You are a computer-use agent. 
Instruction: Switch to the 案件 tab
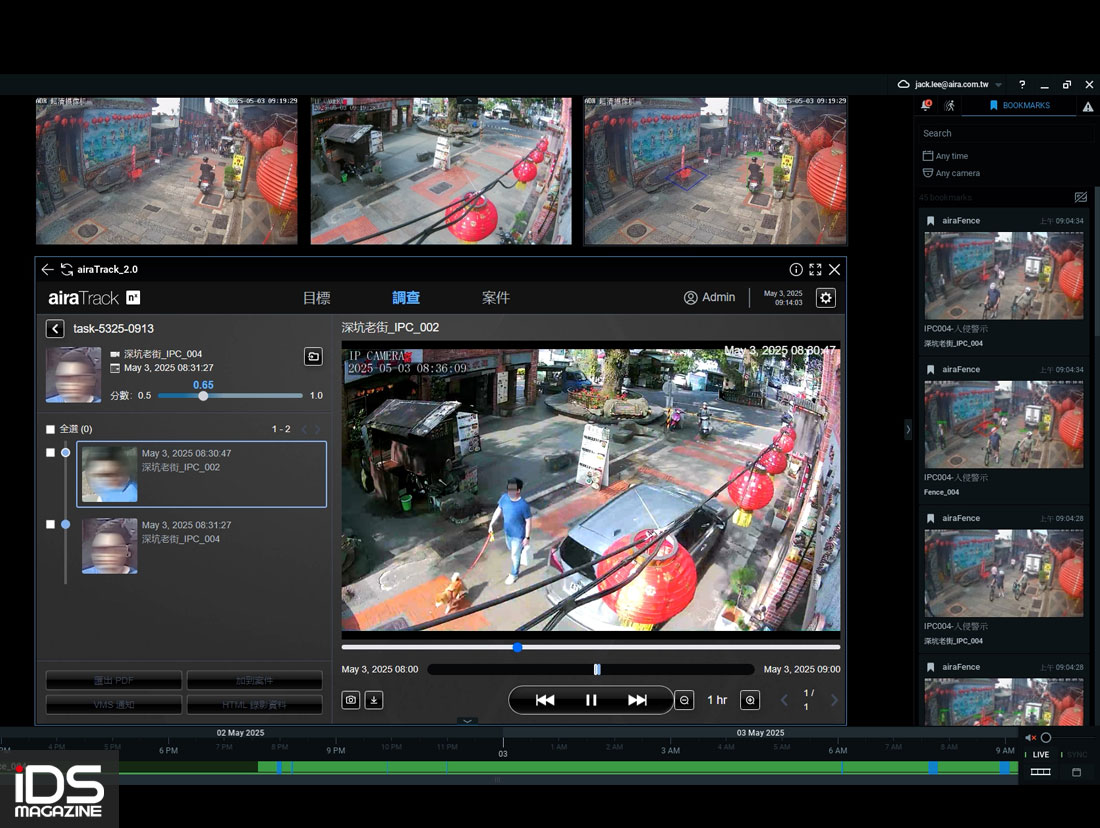pyautogui.click(x=496, y=298)
